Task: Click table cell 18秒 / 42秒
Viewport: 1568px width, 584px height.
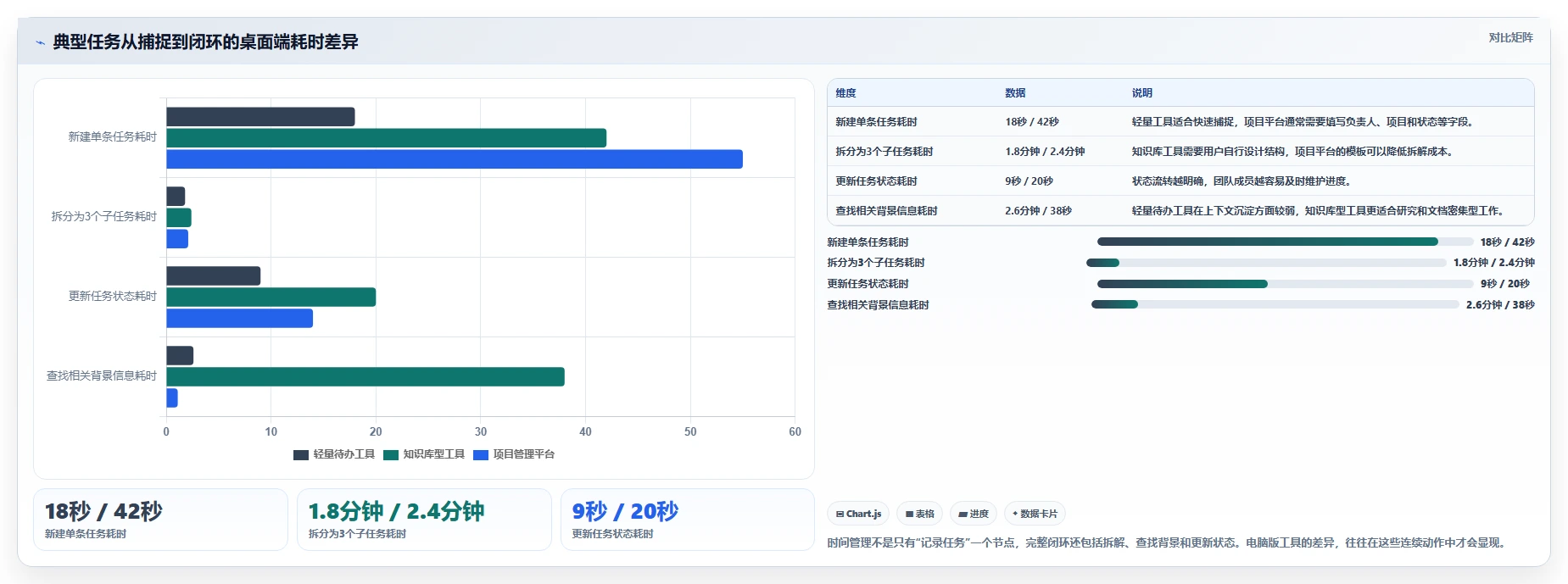Action: coord(1032,122)
